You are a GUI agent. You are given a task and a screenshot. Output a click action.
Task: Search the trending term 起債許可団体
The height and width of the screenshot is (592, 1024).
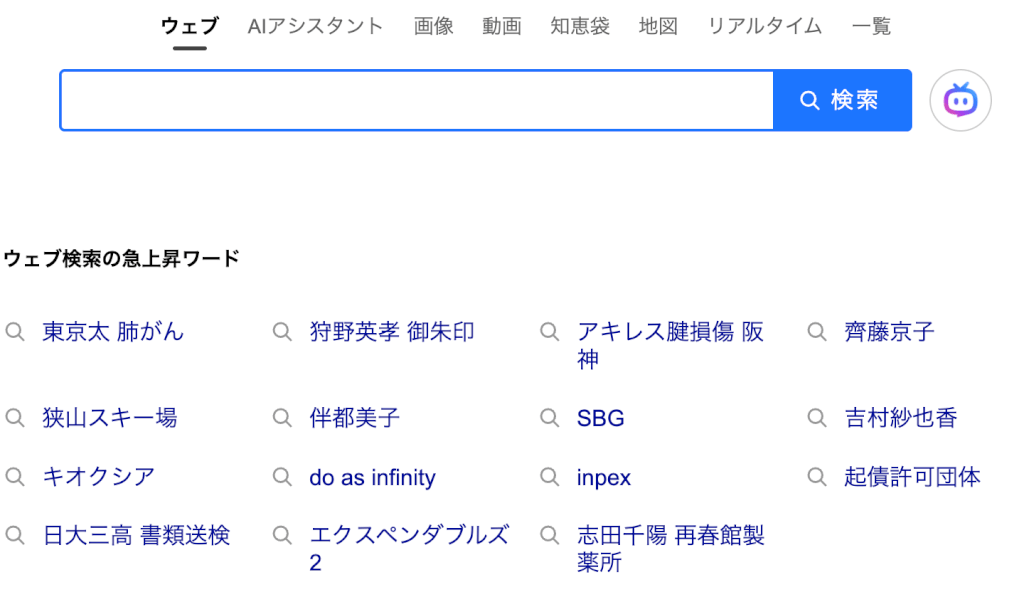(x=912, y=476)
